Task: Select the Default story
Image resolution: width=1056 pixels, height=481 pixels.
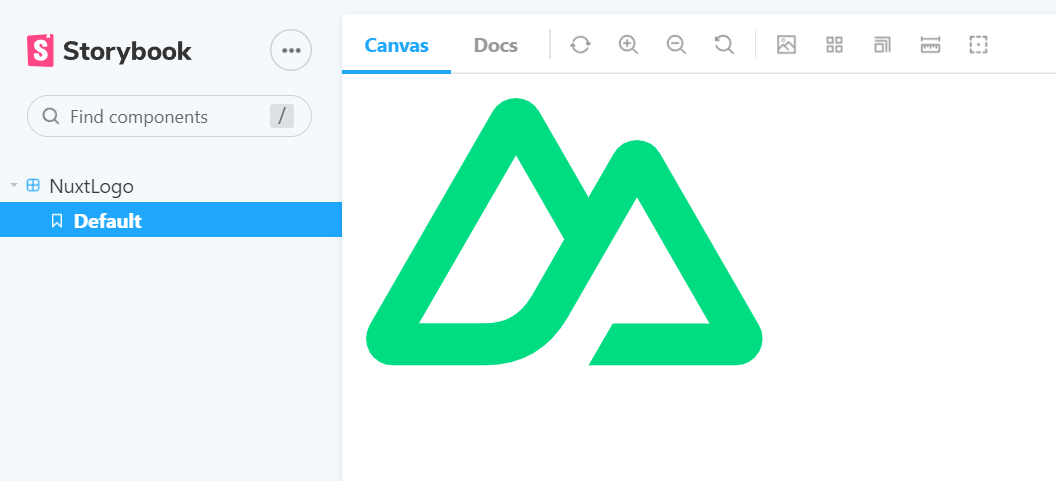Action: coord(171,220)
